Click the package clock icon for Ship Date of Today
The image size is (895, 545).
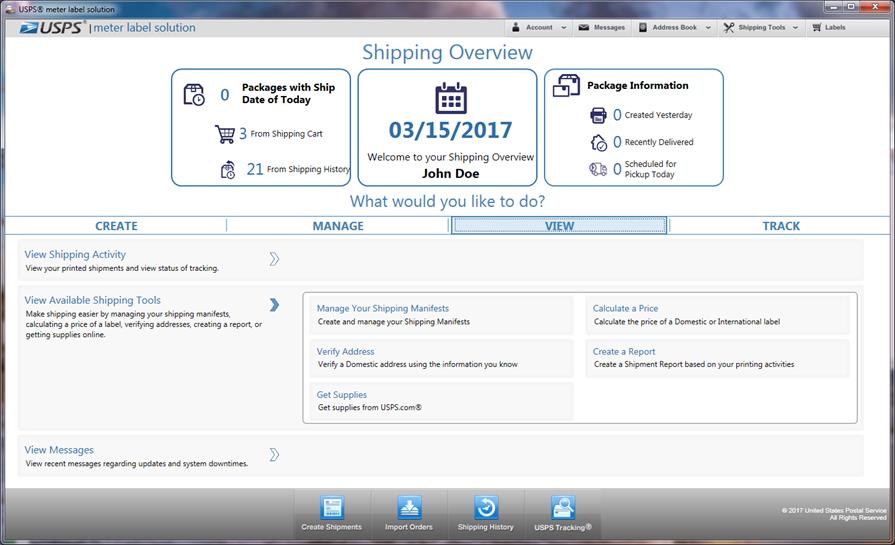point(194,94)
